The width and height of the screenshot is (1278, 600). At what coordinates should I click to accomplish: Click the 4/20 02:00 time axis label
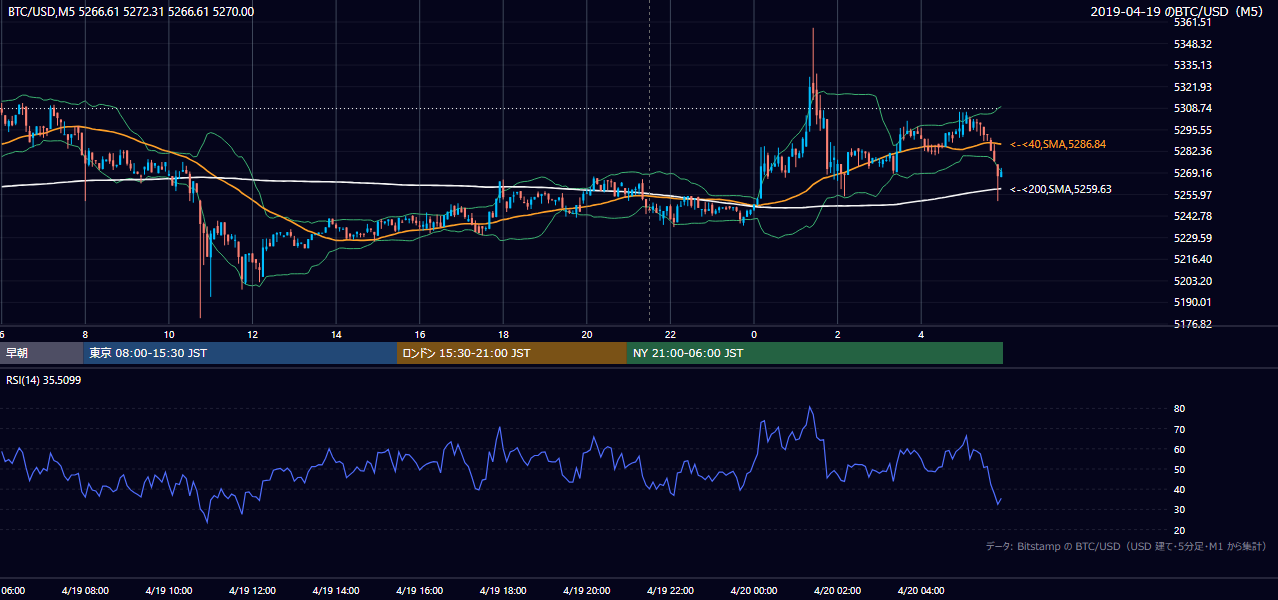click(x=837, y=591)
